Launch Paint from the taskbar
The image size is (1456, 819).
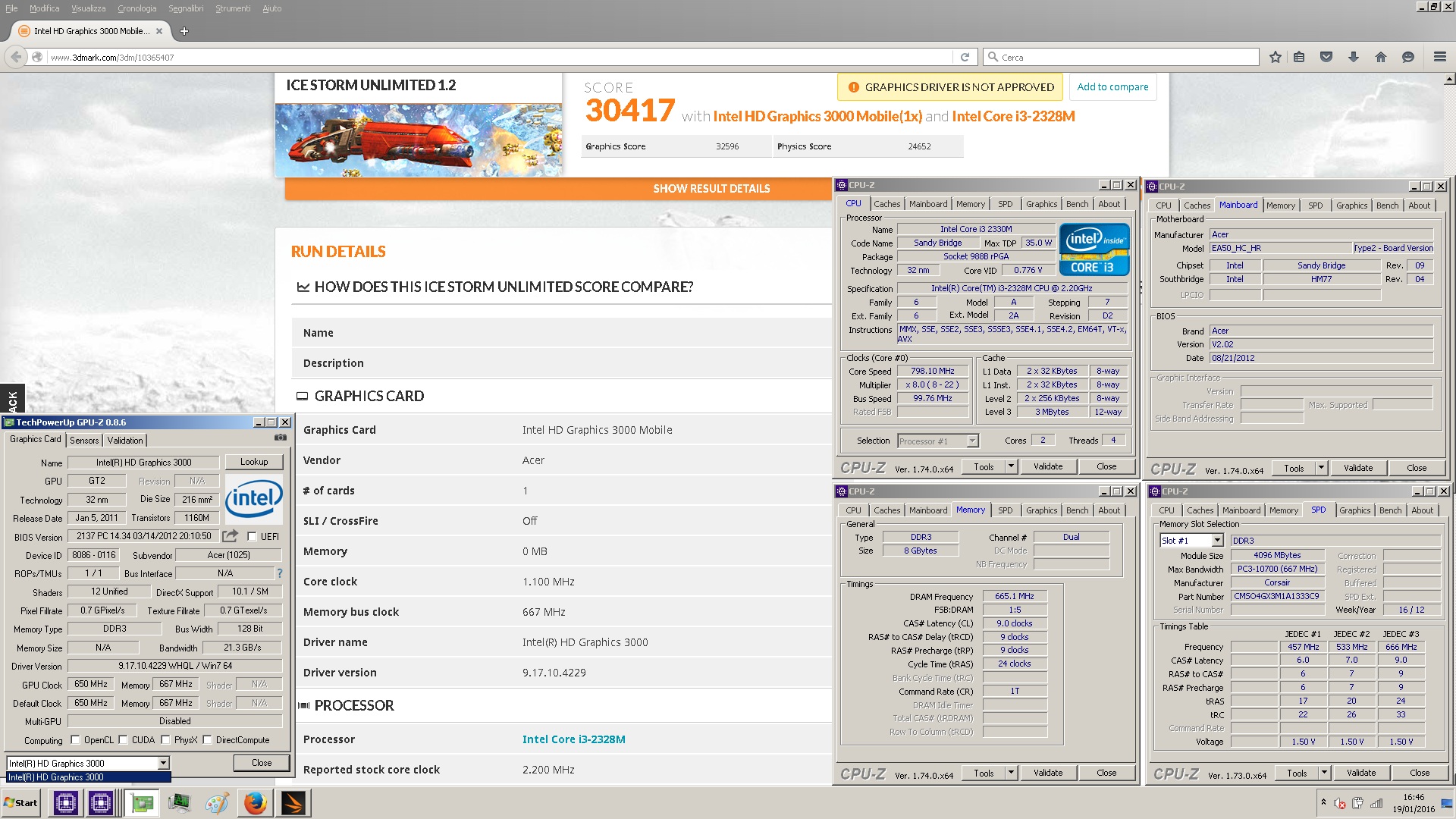217,802
